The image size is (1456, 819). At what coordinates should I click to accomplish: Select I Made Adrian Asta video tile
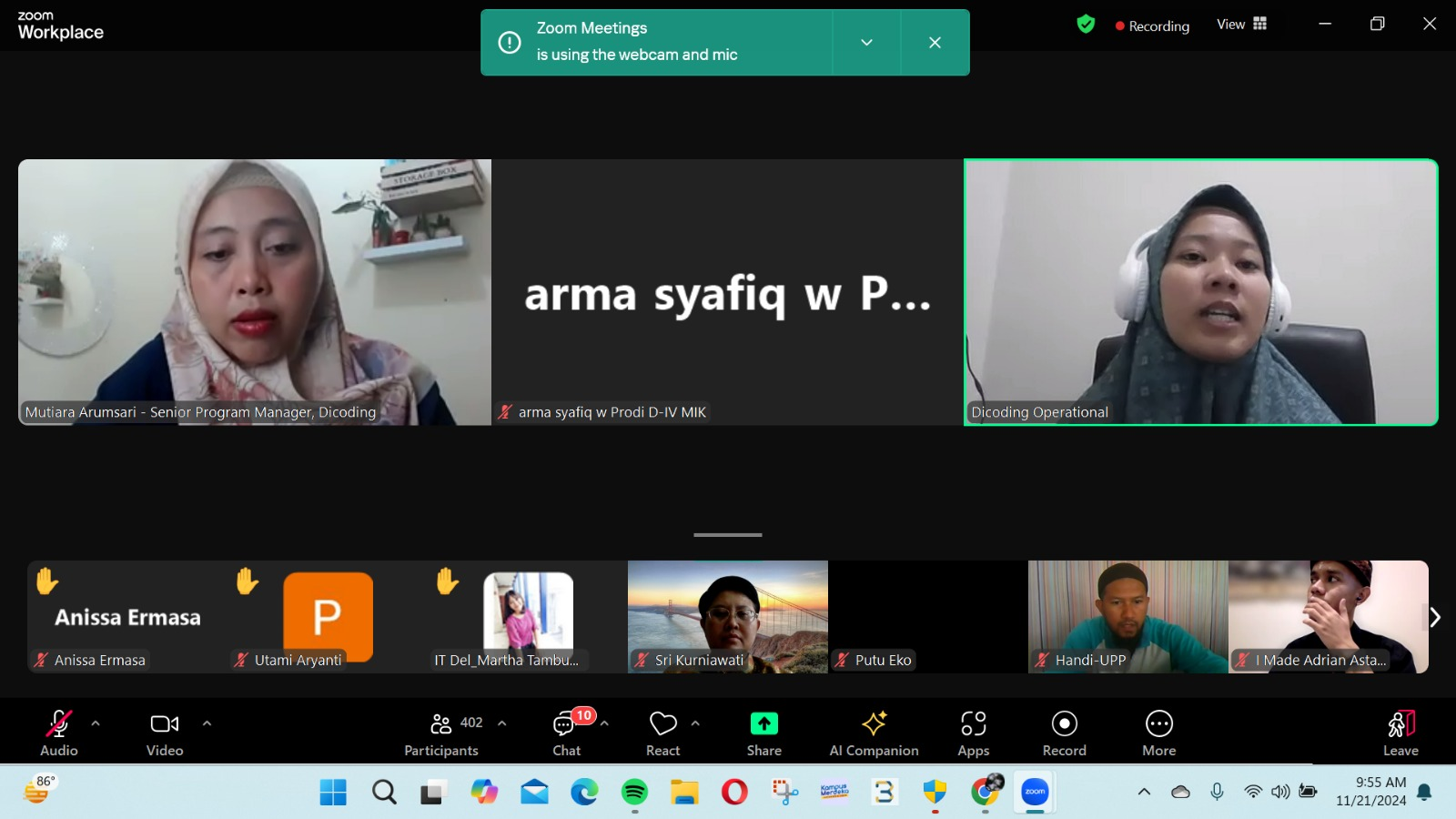tap(1329, 617)
